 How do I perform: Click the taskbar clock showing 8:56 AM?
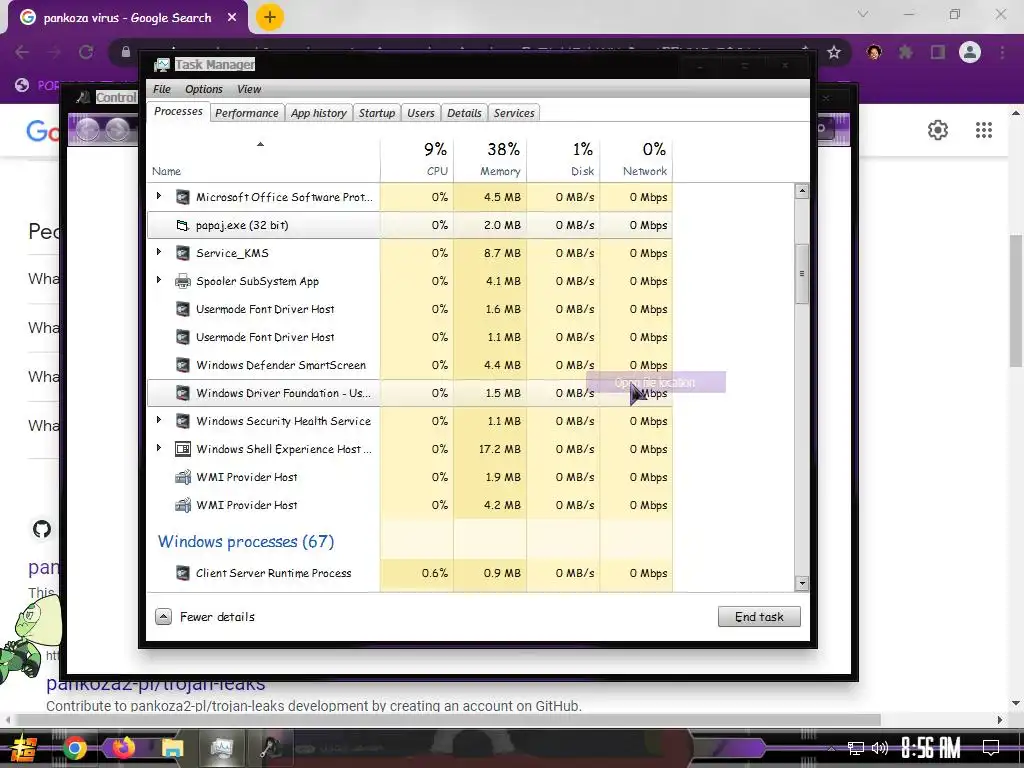931,748
